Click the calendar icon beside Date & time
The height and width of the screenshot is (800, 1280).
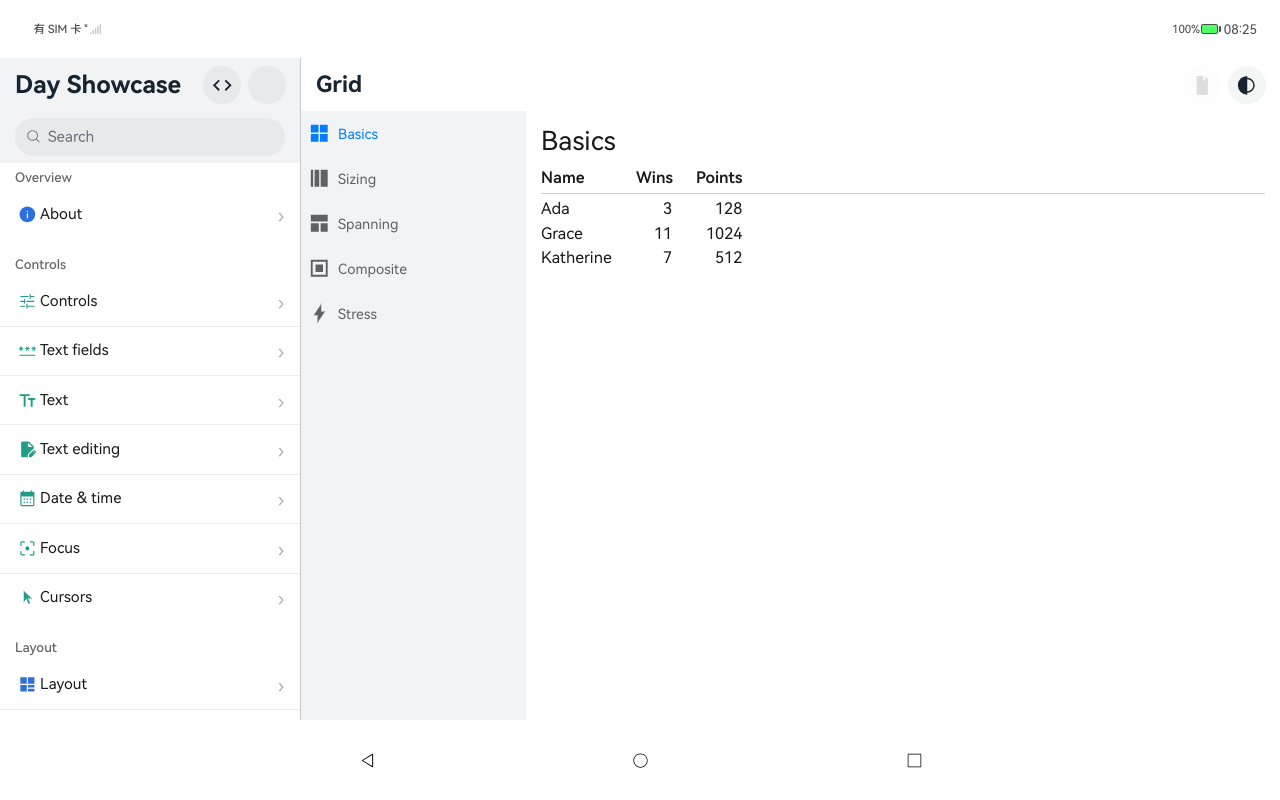click(27, 498)
